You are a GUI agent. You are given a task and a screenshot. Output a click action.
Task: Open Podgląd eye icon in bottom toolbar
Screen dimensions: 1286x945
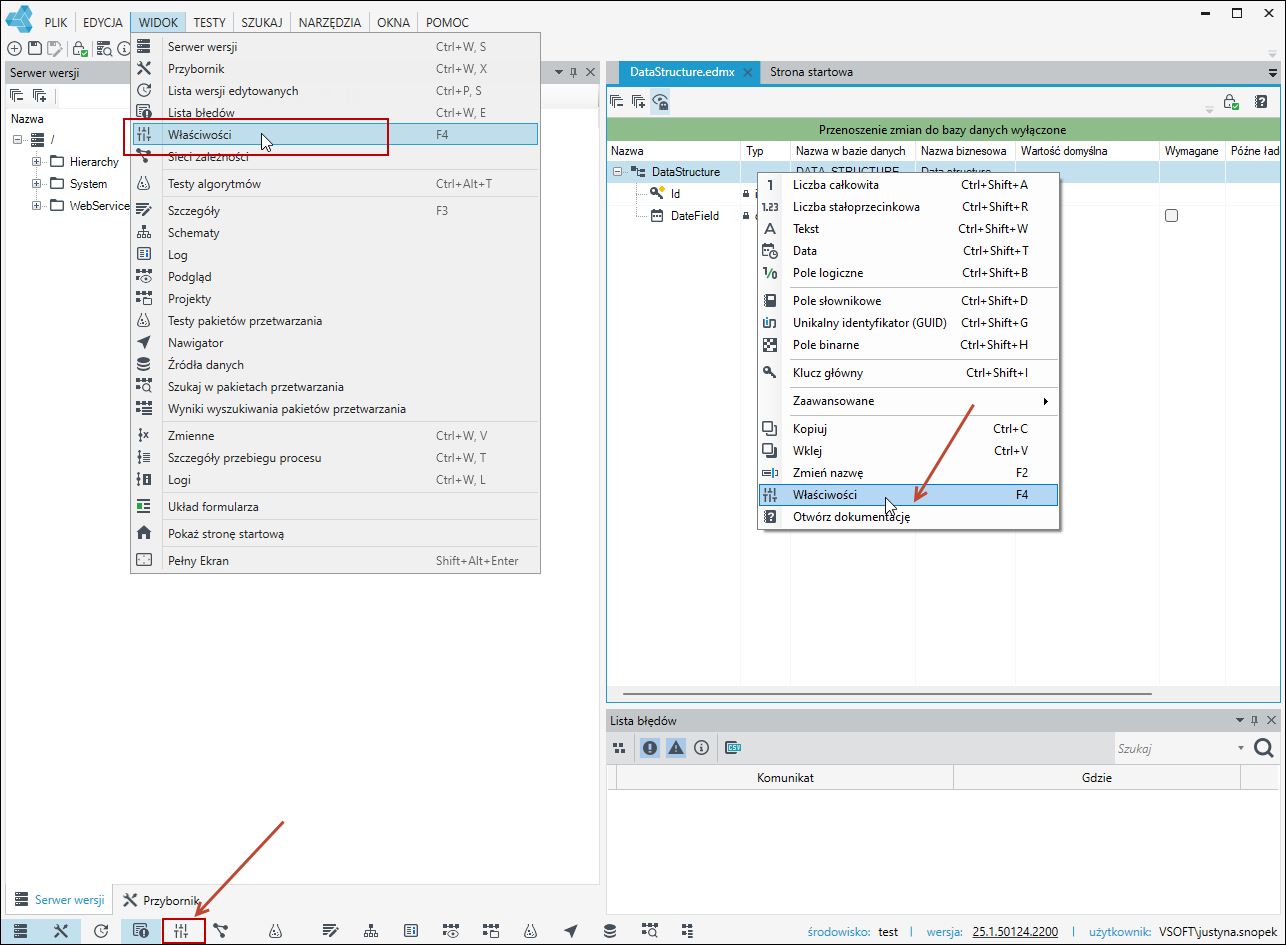click(x=451, y=931)
